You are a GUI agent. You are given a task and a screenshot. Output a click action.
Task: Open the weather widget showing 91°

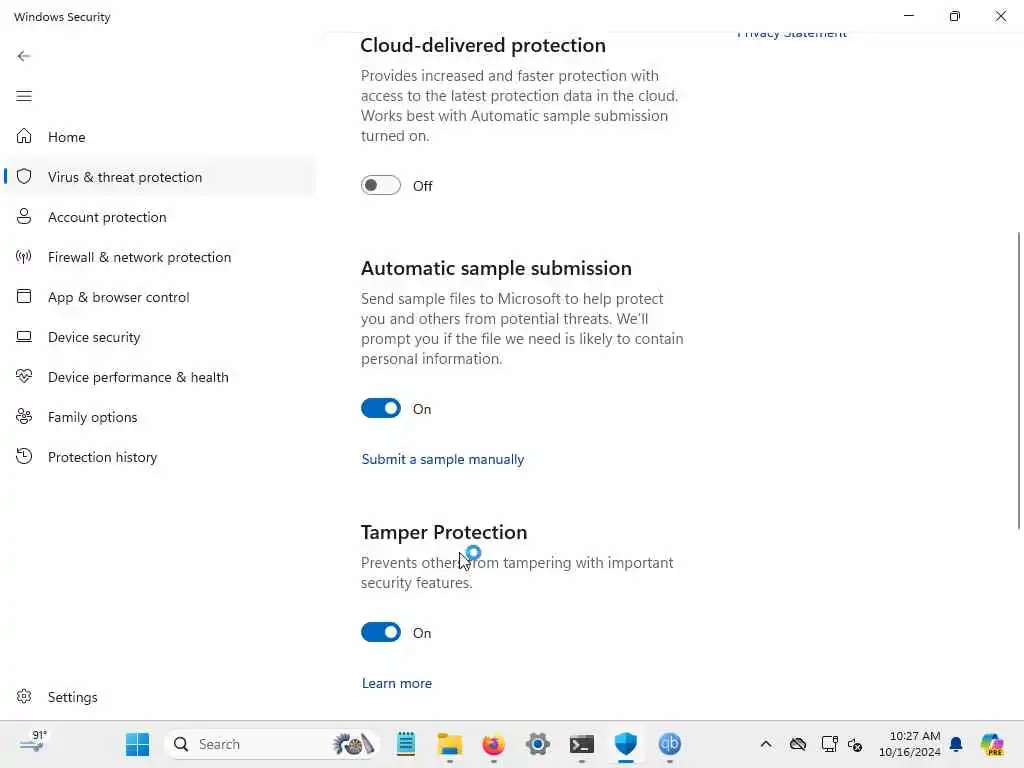click(33, 743)
